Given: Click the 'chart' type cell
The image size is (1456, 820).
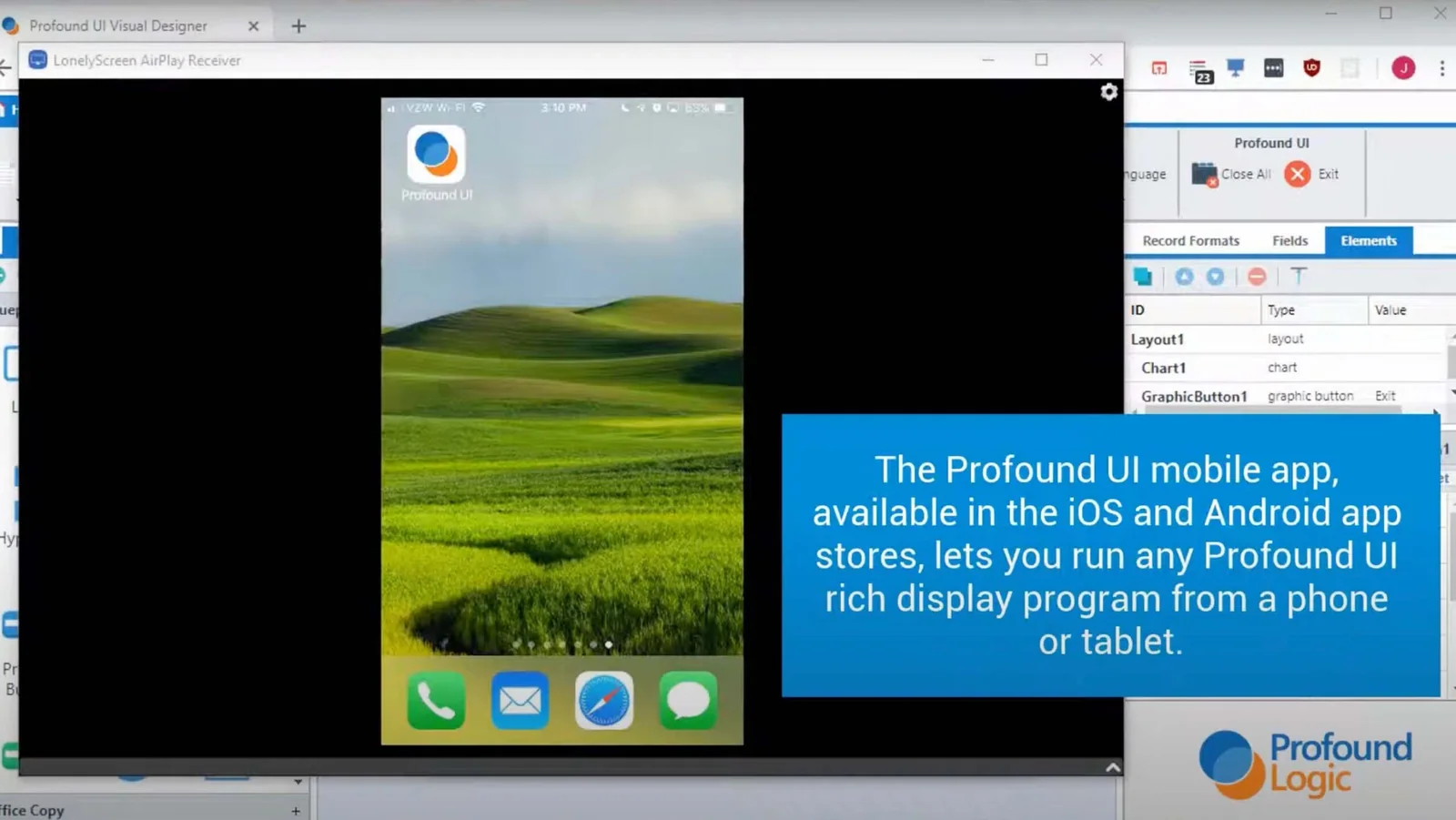Looking at the screenshot, I should [x=1282, y=368].
